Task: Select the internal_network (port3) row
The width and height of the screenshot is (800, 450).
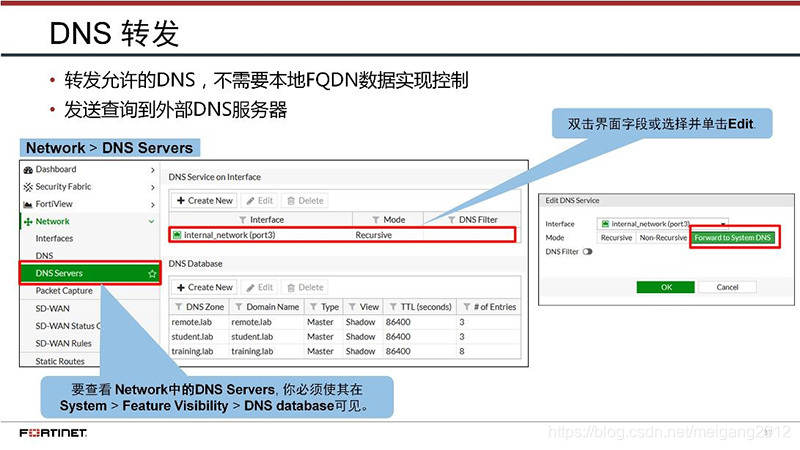Action: point(342,235)
